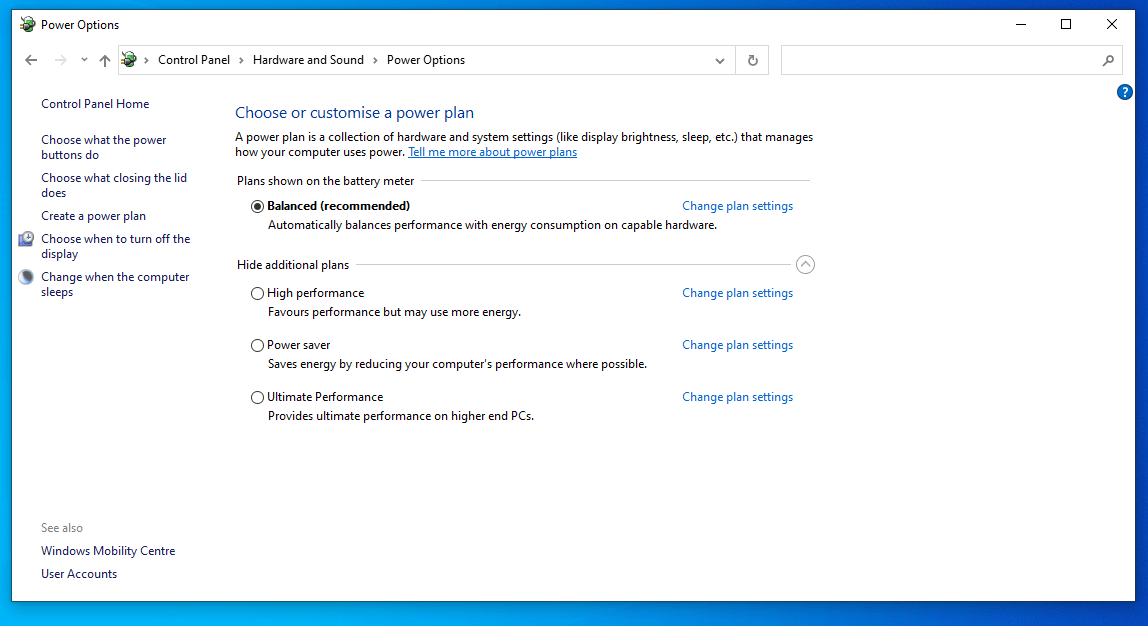Click the Power Options icon in the address bar
The height and width of the screenshot is (626, 1148).
point(129,59)
